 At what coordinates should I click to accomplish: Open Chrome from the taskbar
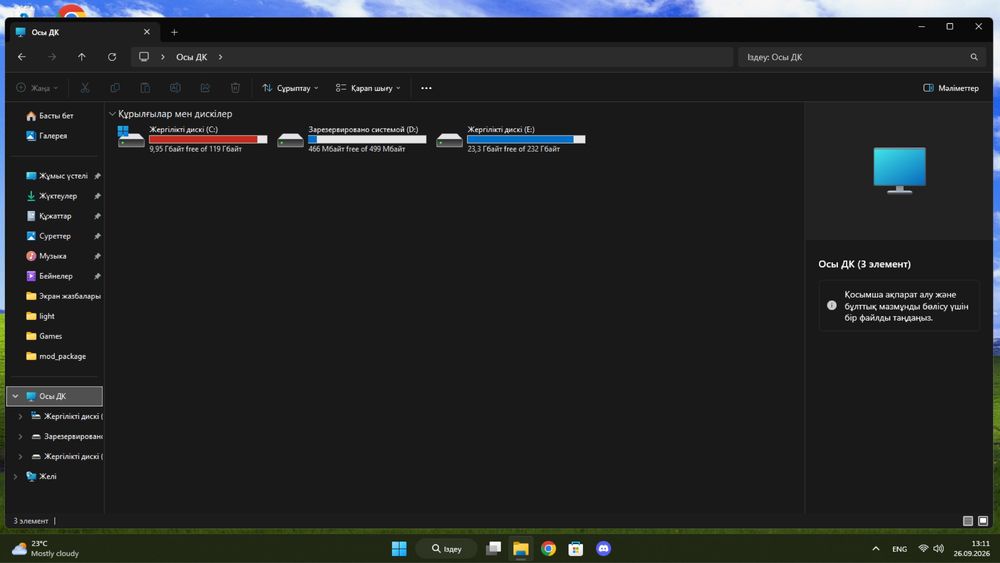(548, 548)
